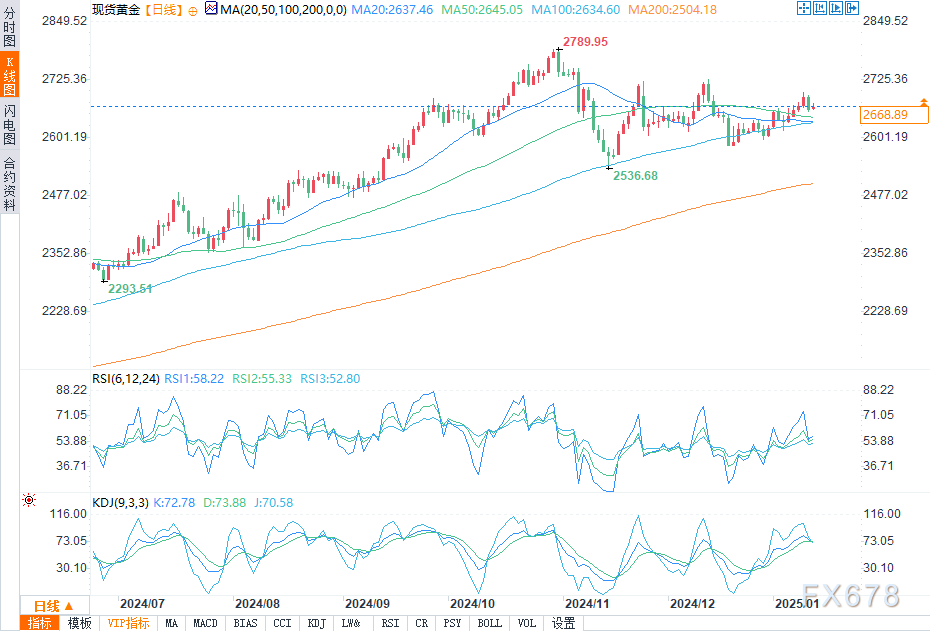Viewport: 930px width, 631px height.
Task: Apply the CCI indicator
Action: tap(282, 623)
